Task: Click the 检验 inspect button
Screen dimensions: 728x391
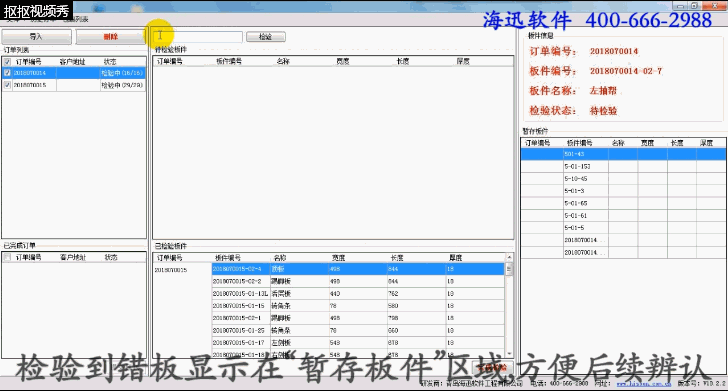Action: pyautogui.click(x=266, y=37)
